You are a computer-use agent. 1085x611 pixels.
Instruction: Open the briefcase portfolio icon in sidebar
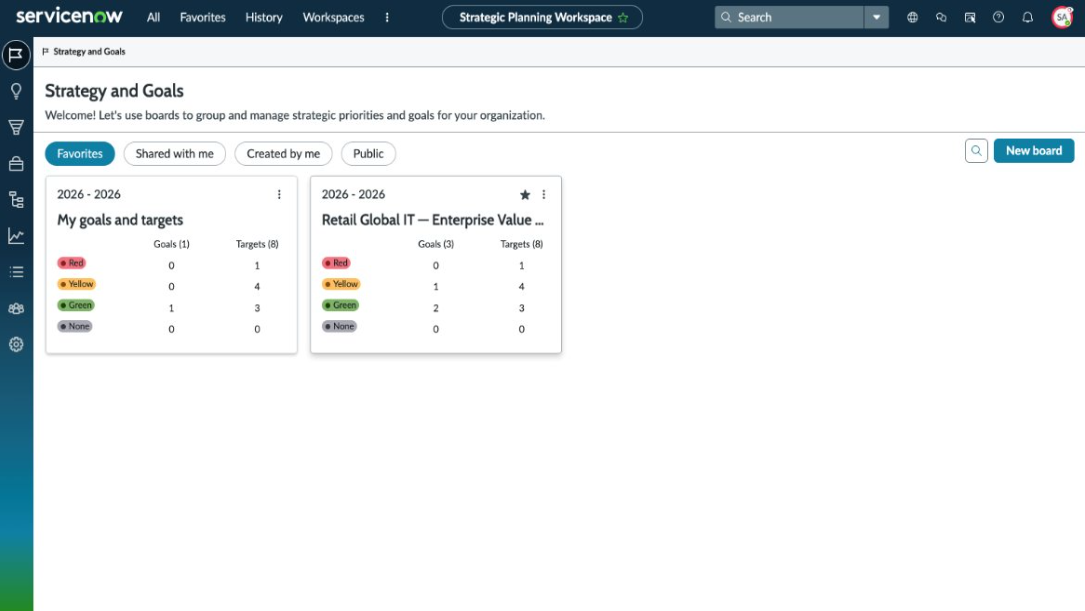pos(16,163)
